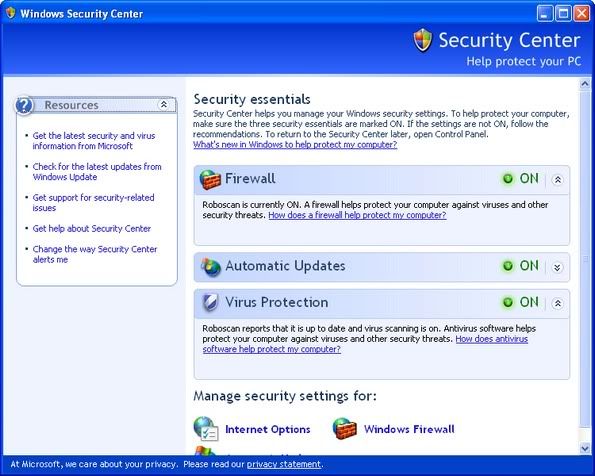Click the Virus Protection shield icon
595x476 pixels.
[210, 303]
